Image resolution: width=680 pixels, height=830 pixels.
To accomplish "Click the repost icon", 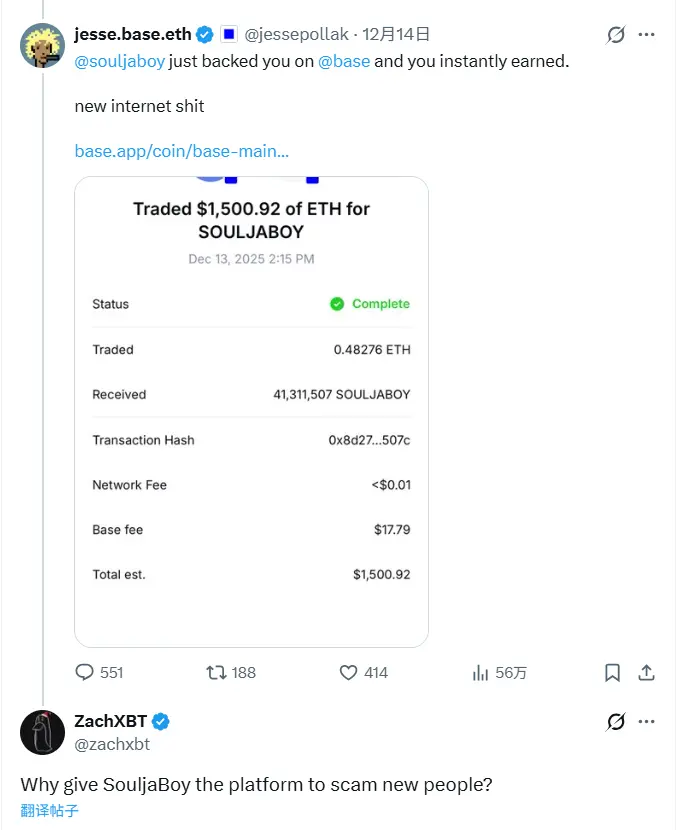I will point(215,673).
